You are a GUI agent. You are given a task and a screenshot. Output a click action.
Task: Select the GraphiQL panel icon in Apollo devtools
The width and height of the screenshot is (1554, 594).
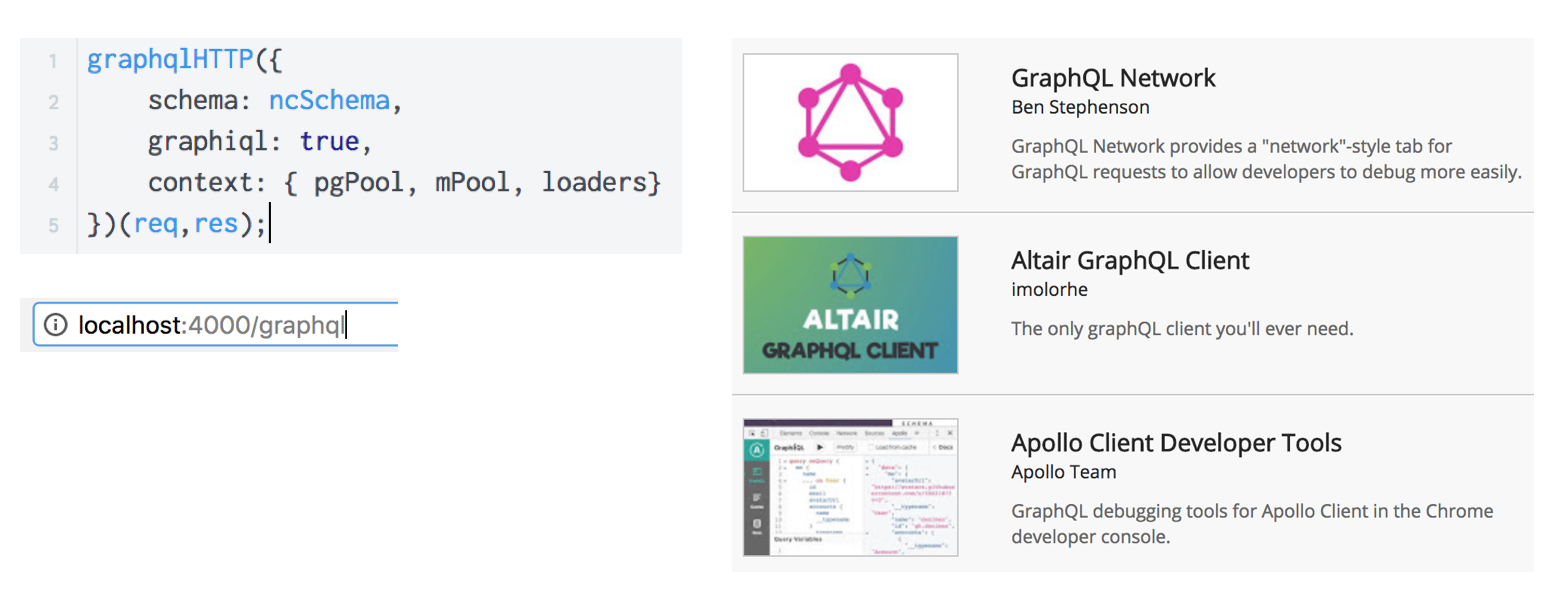point(755,470)
